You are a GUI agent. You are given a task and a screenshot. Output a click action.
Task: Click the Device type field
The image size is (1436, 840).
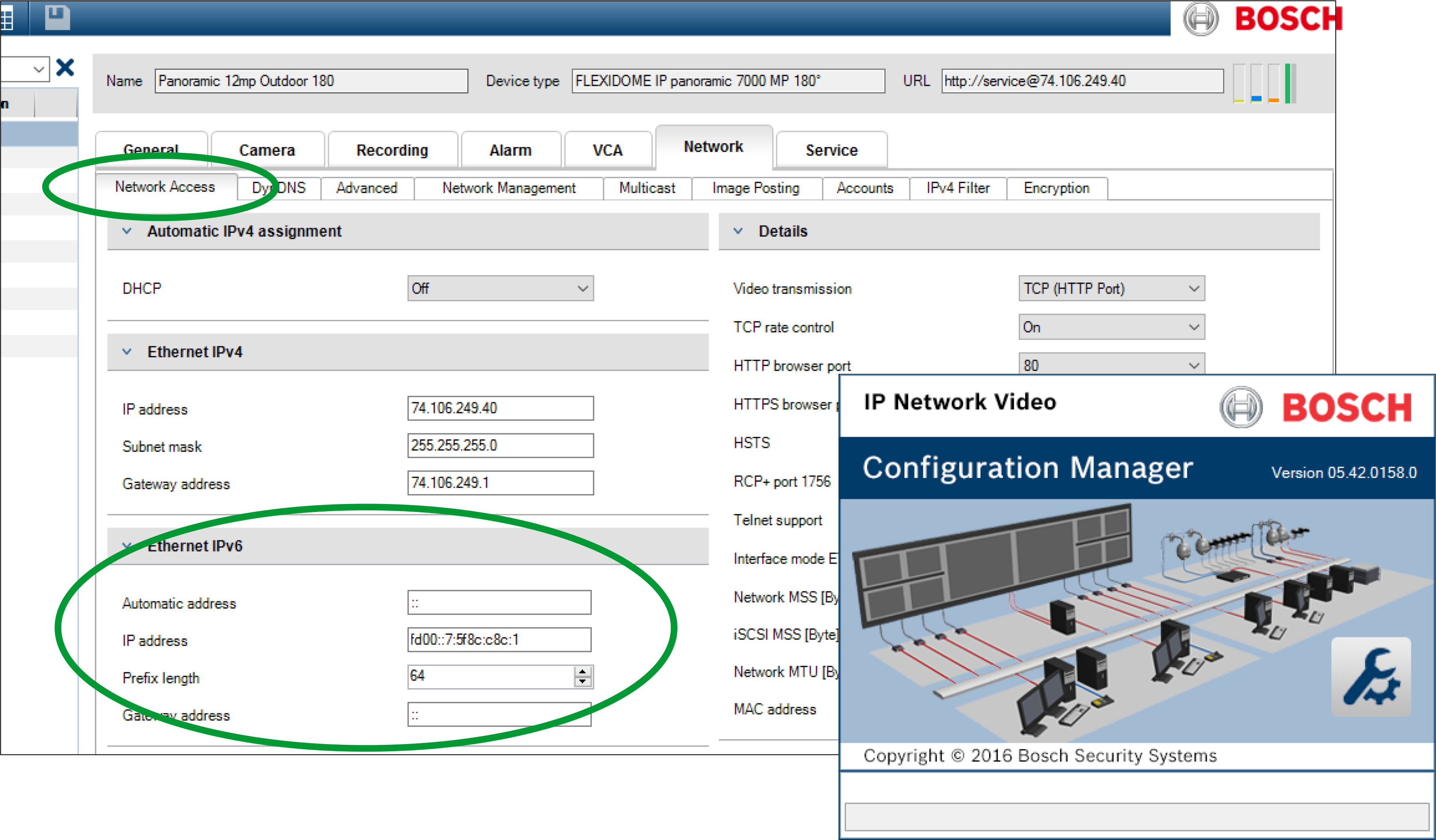point(728,81)
